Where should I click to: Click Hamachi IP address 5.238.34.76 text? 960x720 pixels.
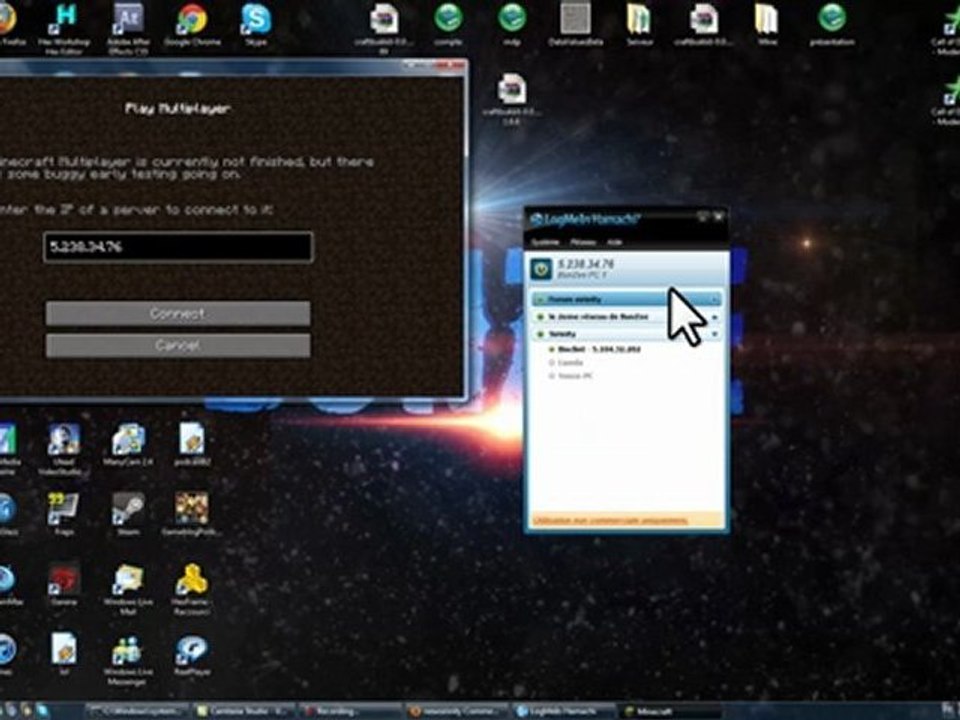[x=586, y=264]
